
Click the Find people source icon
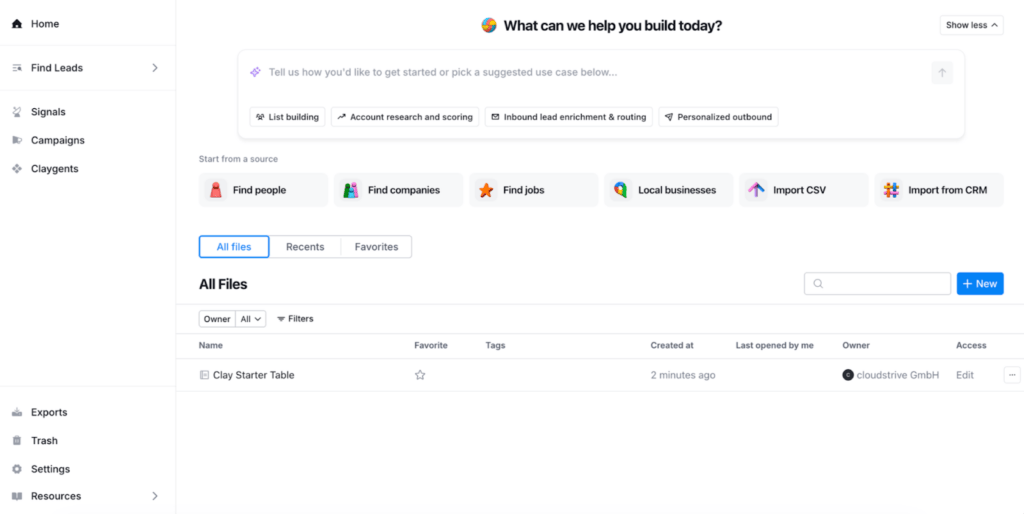[x=216, y=190]
